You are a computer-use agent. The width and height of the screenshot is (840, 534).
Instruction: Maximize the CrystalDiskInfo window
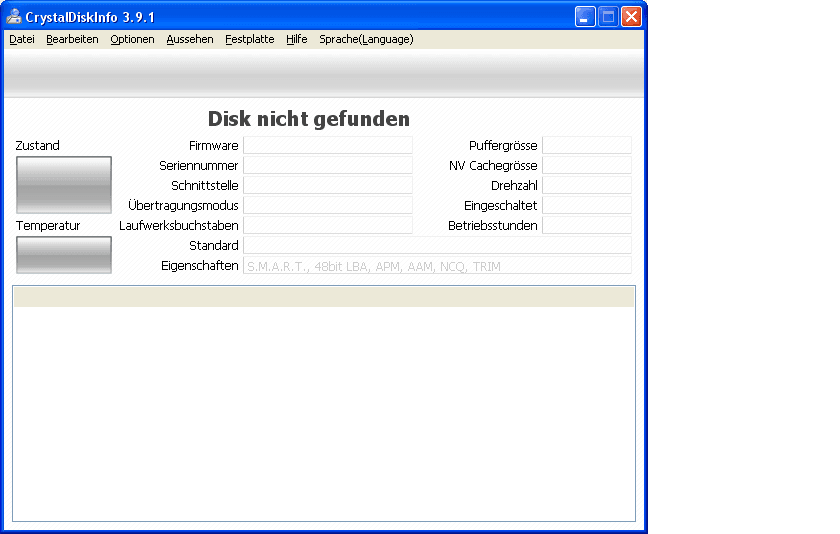[608, 17]
